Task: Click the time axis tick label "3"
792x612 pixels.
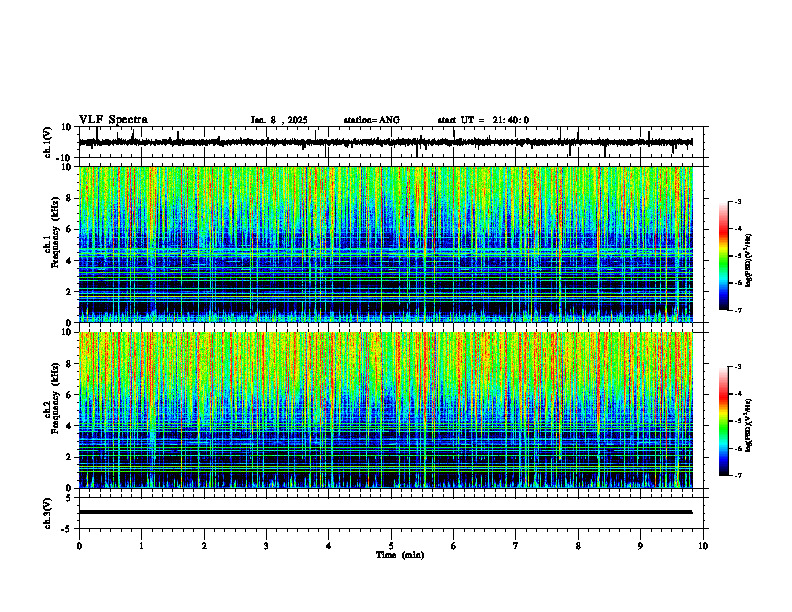Action: pyautogui.click(x=266, y=546)
